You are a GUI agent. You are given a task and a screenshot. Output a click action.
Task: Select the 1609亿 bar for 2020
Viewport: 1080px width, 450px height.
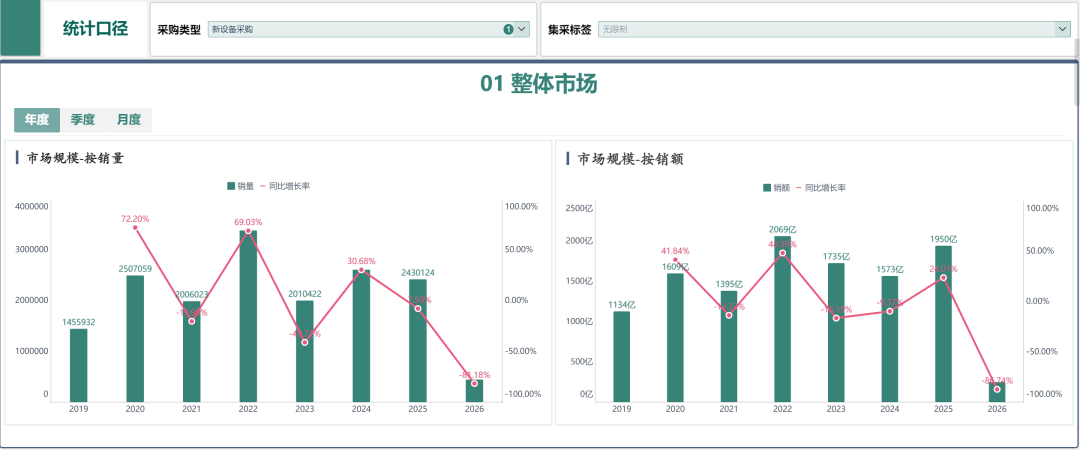(675, 338)
